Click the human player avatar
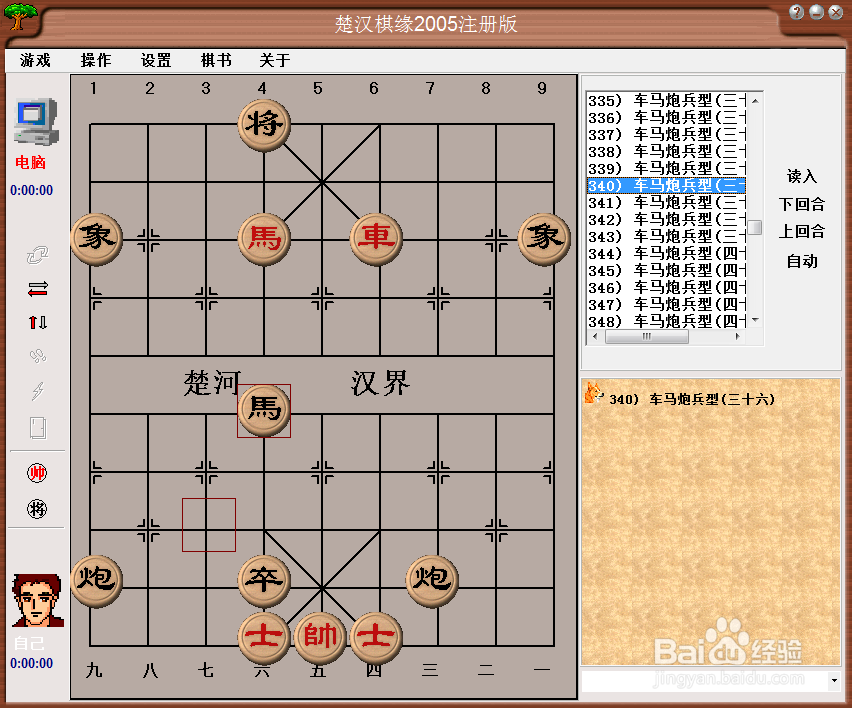The image size is (852, 708). click(x=37, y=600)
